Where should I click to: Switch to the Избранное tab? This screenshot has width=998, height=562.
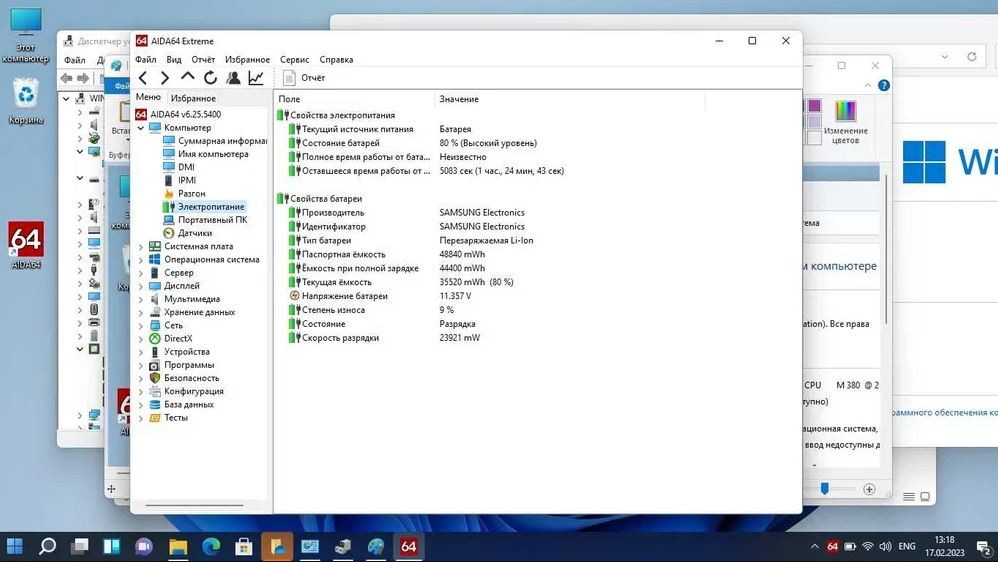[193, 98]
